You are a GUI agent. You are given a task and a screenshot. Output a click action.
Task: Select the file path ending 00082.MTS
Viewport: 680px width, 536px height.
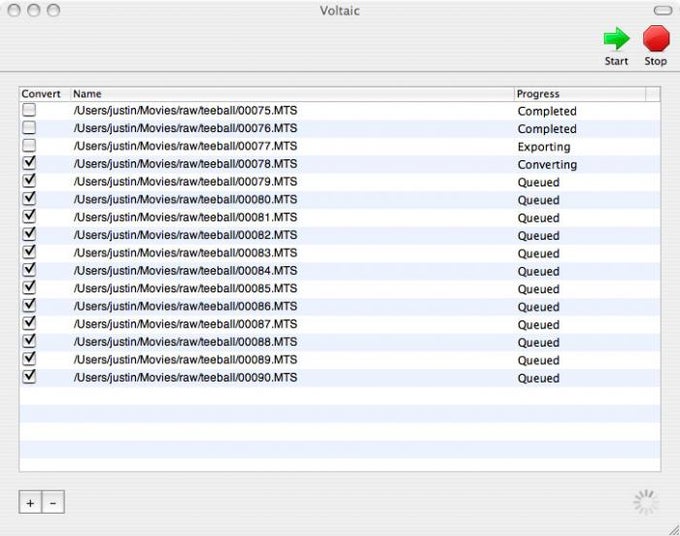[185, 235]
